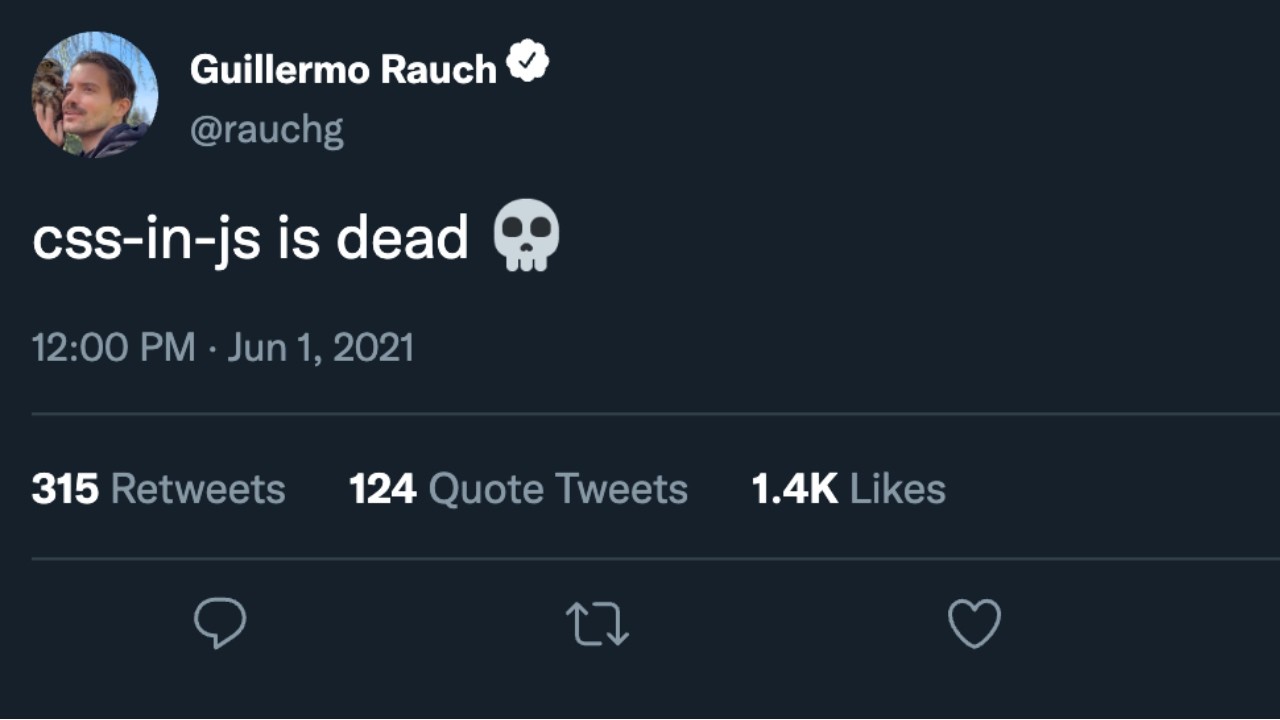Screen dimensions: 1280x720
Task: Click the skull emoji in the tweet
Action: pyautogui.click(x=527, y=236)
